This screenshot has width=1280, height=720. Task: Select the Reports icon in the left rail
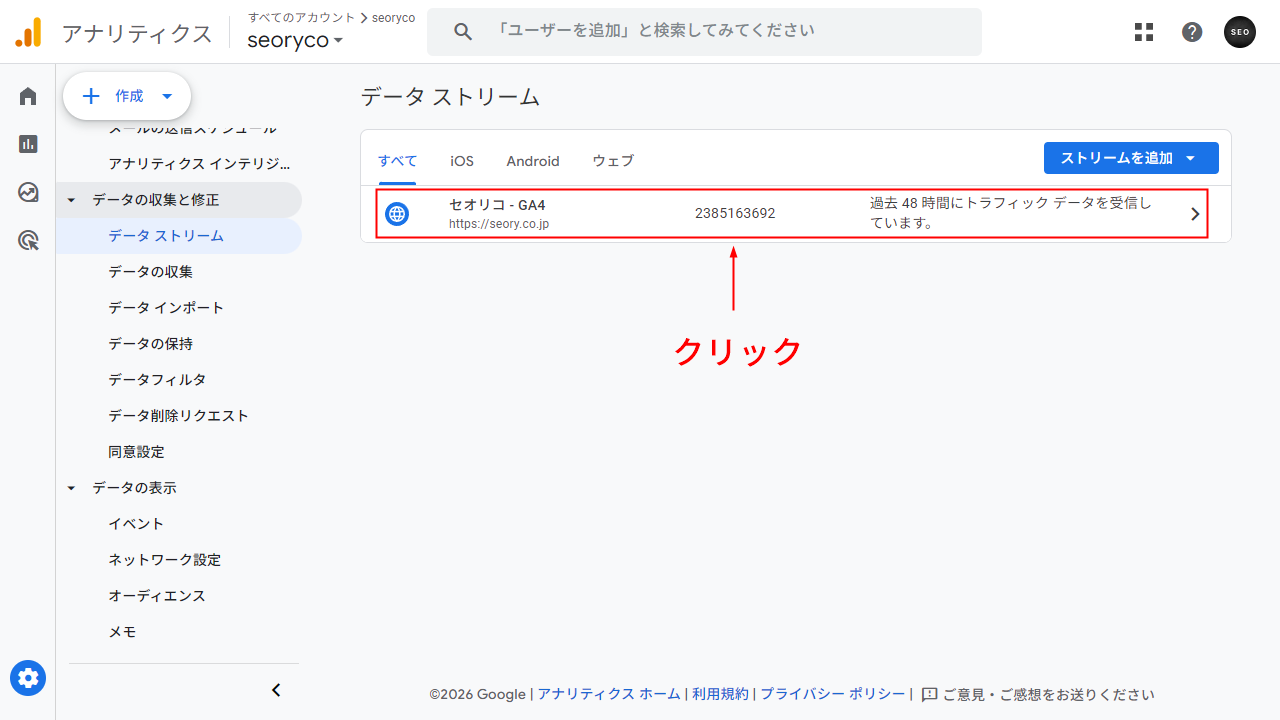point(27,144)
